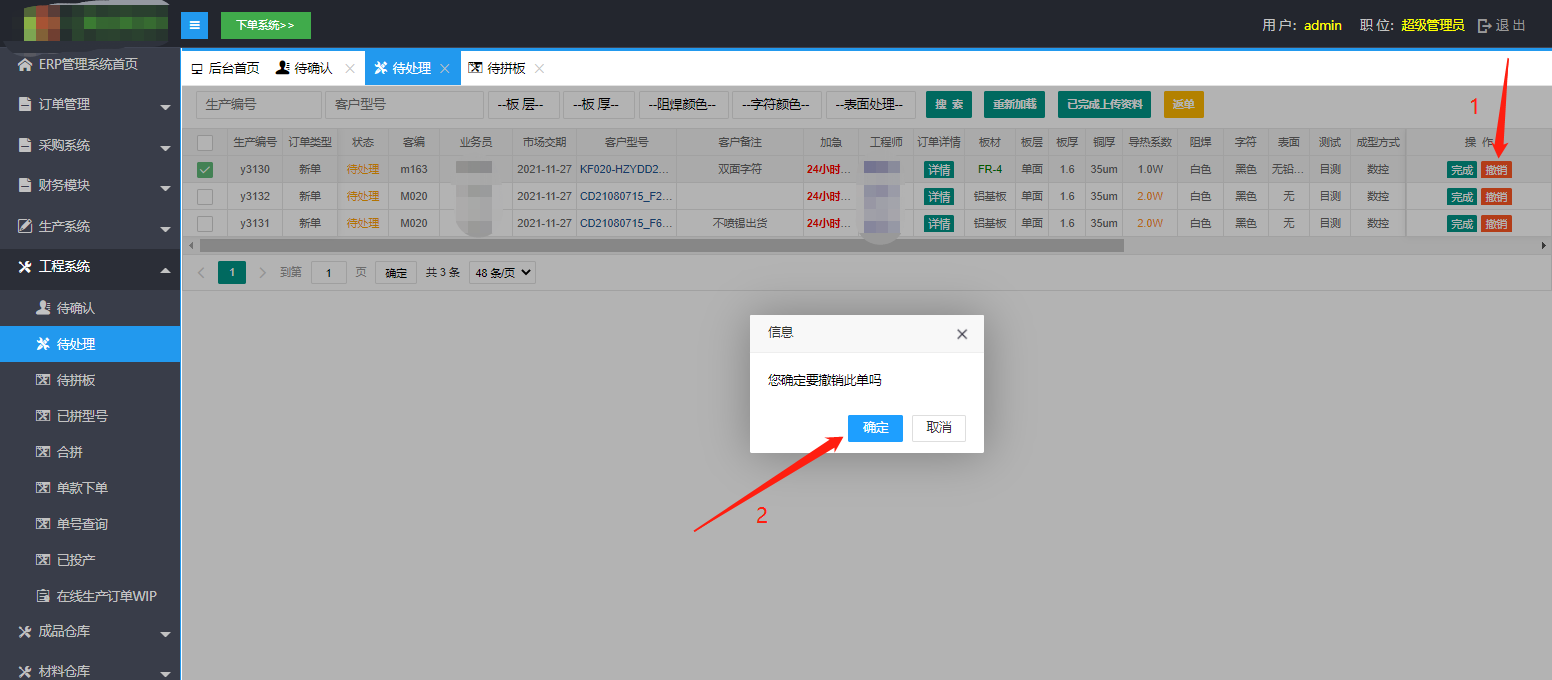Confirm cancellation with the 确定 button
The image size is (1552, 680).
click(875, 428)
